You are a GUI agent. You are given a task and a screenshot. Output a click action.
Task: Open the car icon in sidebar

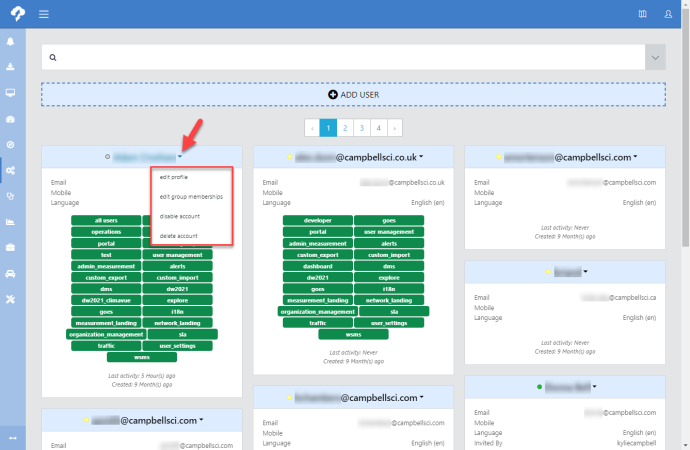click(x=11, y=274)
